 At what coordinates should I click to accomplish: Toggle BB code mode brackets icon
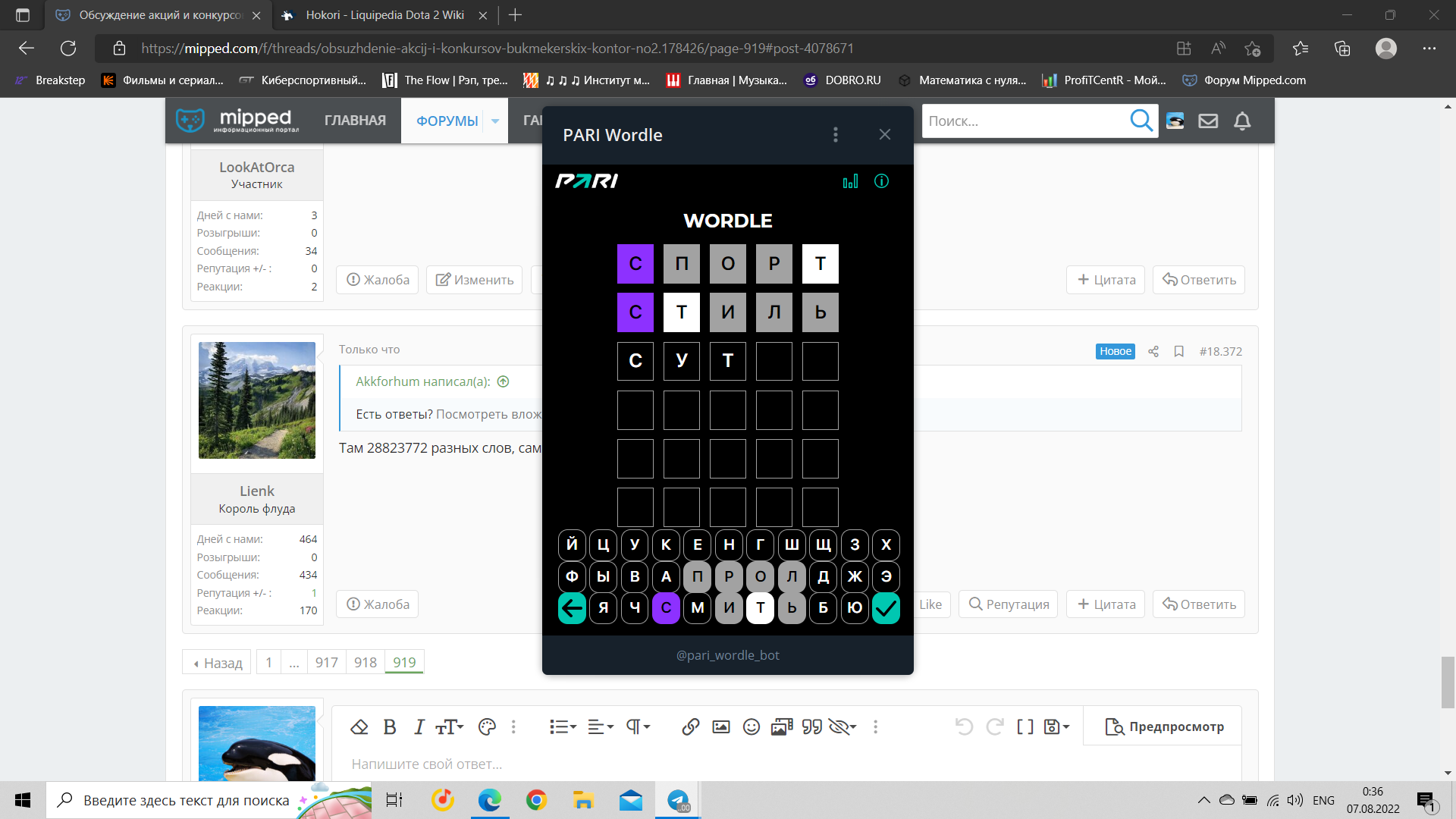[x=1025, y=726]
